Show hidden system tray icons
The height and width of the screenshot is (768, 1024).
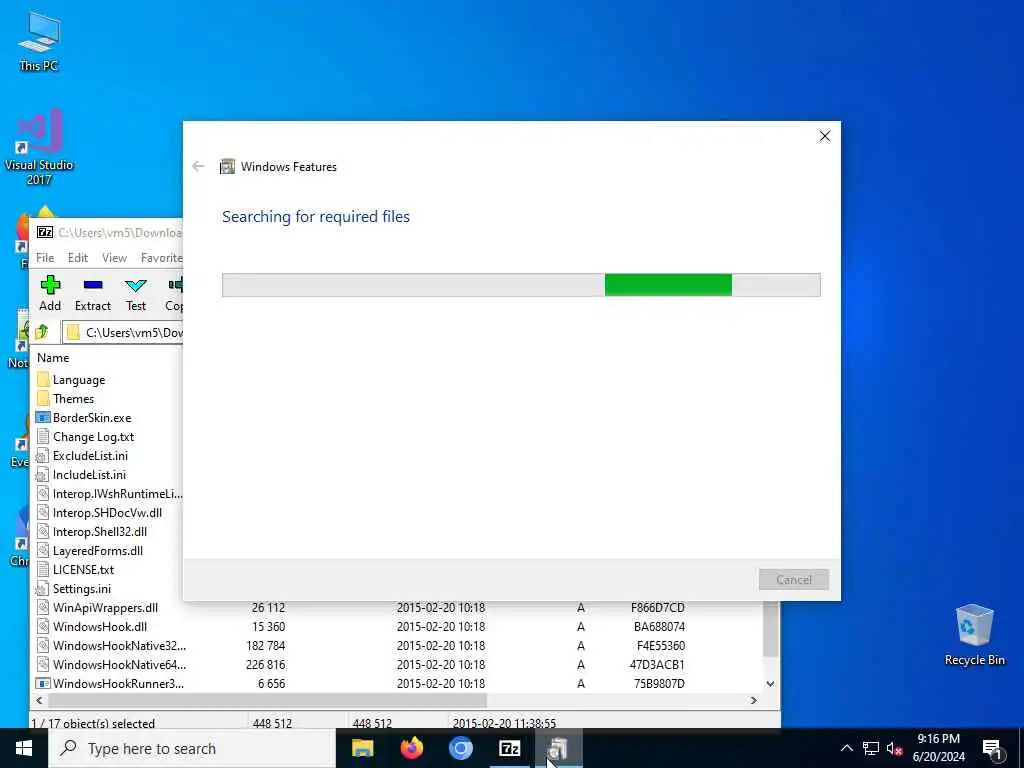point(846,748)
